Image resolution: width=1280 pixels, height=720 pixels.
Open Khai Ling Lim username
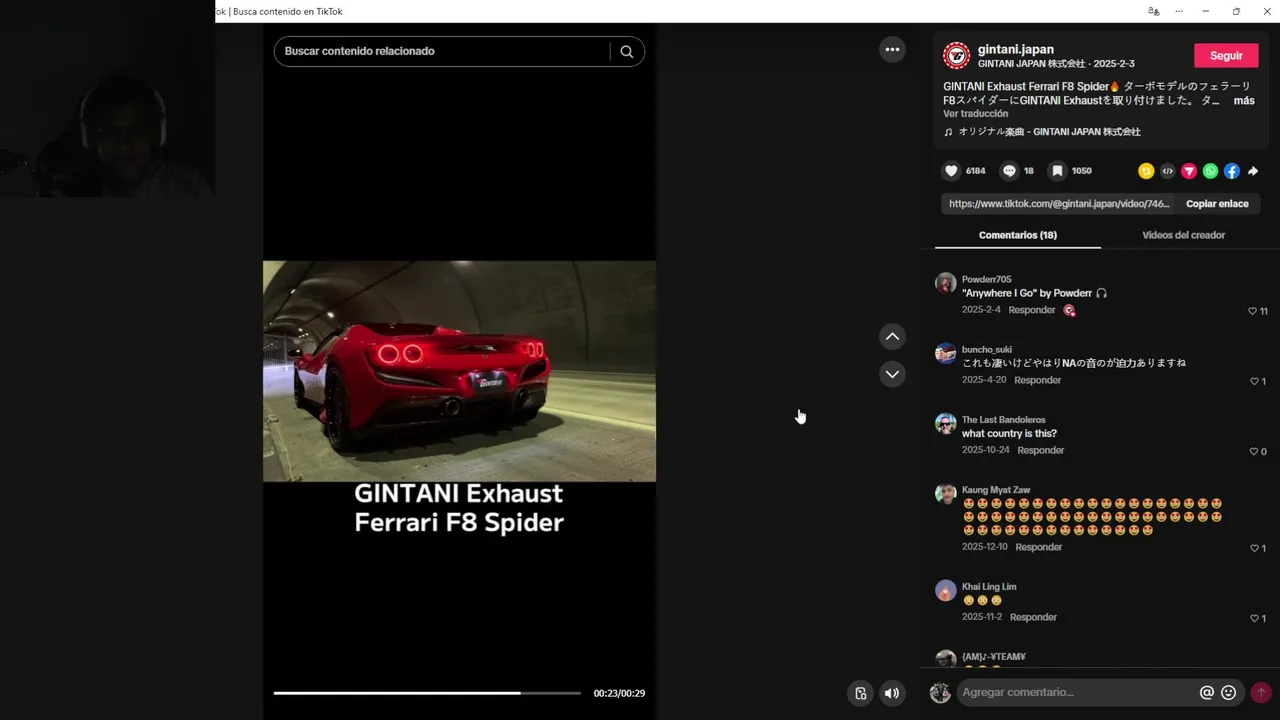coord(989,586)
